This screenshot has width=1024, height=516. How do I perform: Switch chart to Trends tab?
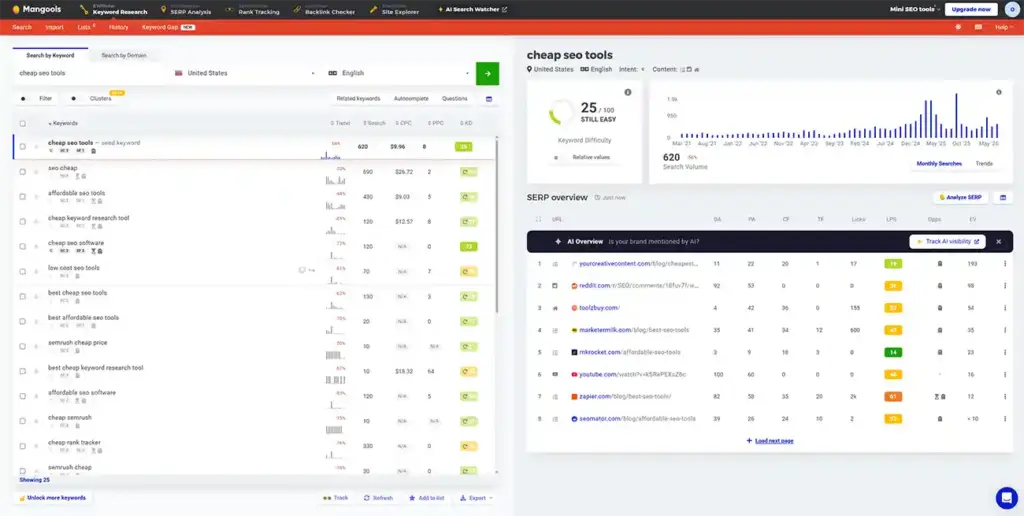[984, 163]
